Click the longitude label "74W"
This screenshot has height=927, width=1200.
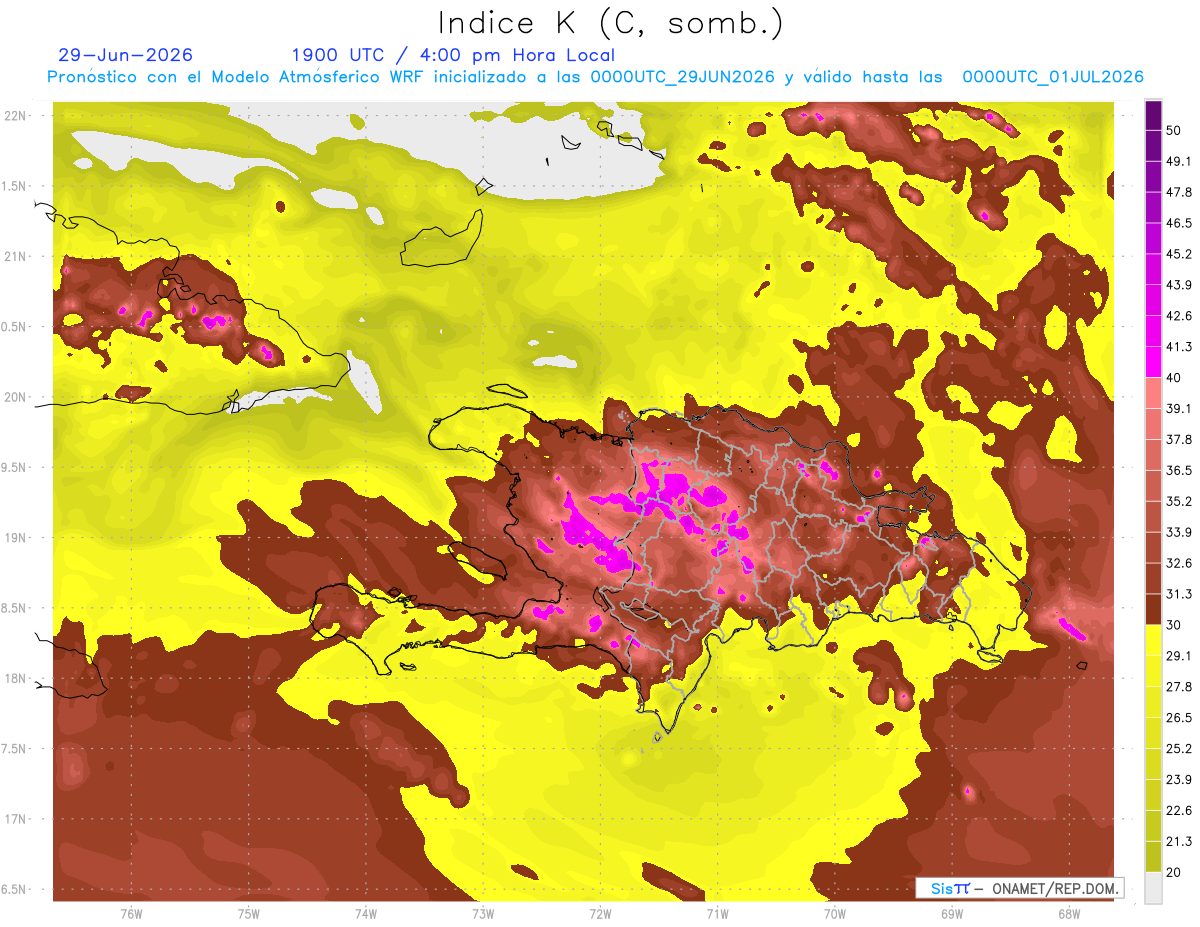coord(366,913)
